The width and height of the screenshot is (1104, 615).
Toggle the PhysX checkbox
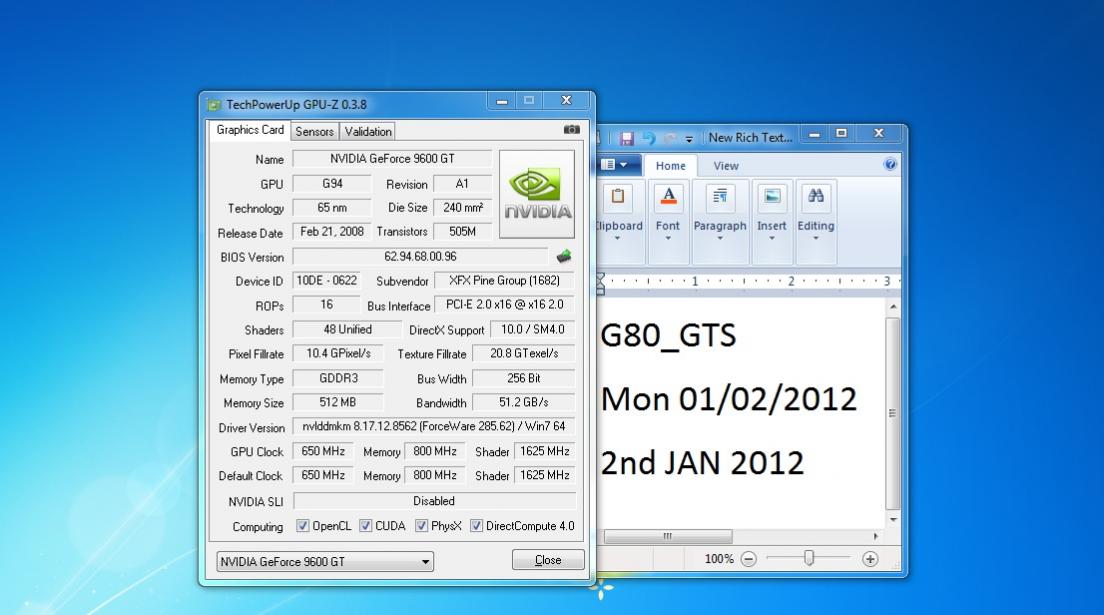(421, 526)
